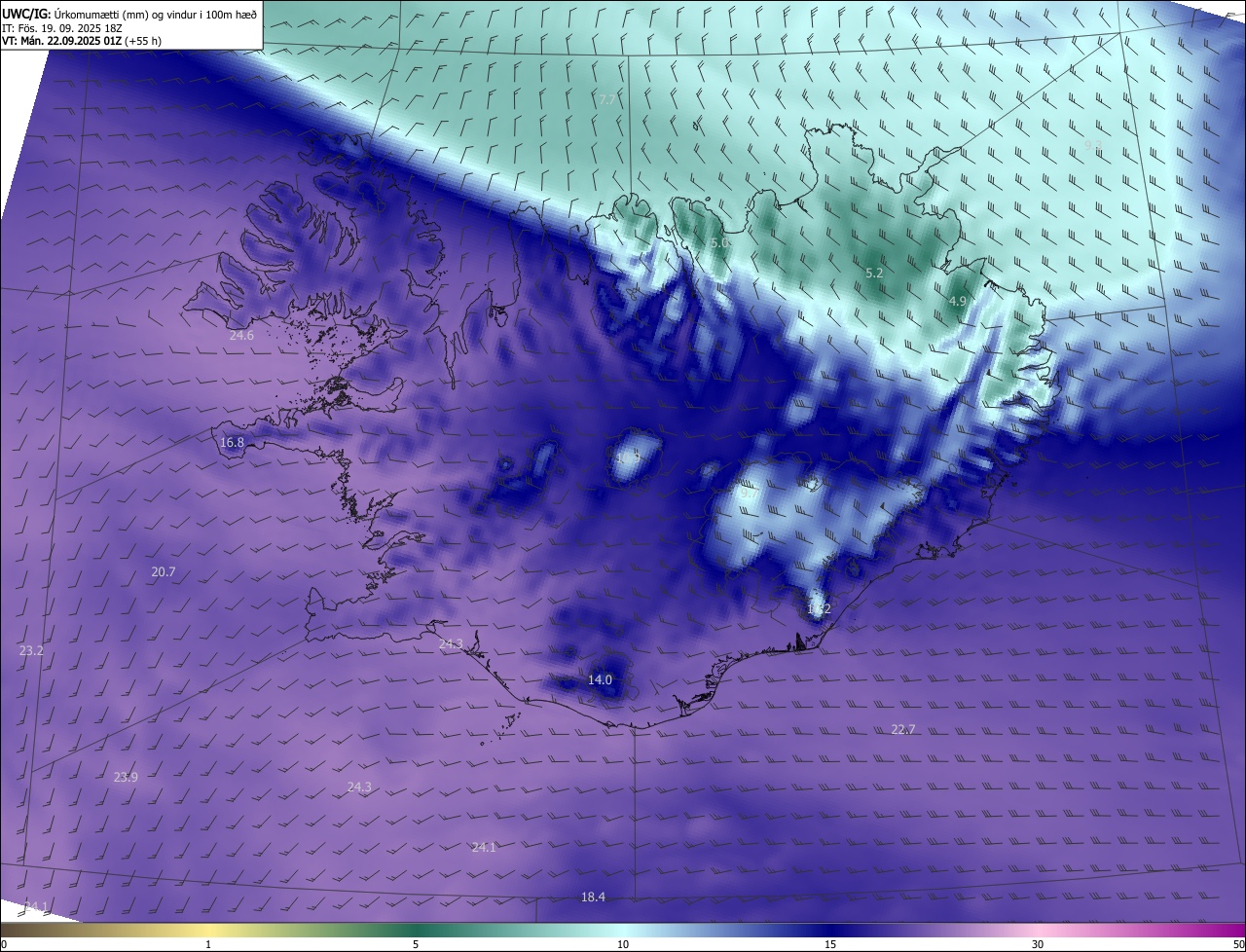
Task: Click the 0 tick on the color scale
Action: click(x=4, y=945)
